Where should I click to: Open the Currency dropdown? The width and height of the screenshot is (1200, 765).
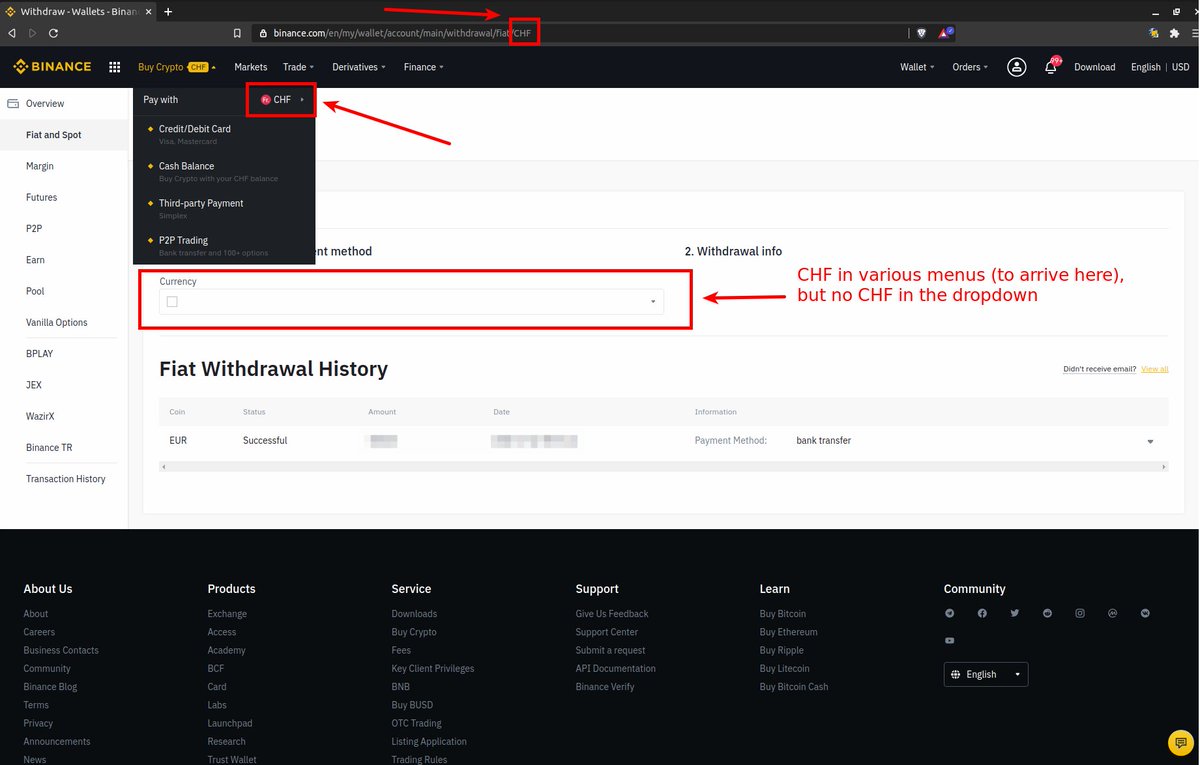pos(411,301)
